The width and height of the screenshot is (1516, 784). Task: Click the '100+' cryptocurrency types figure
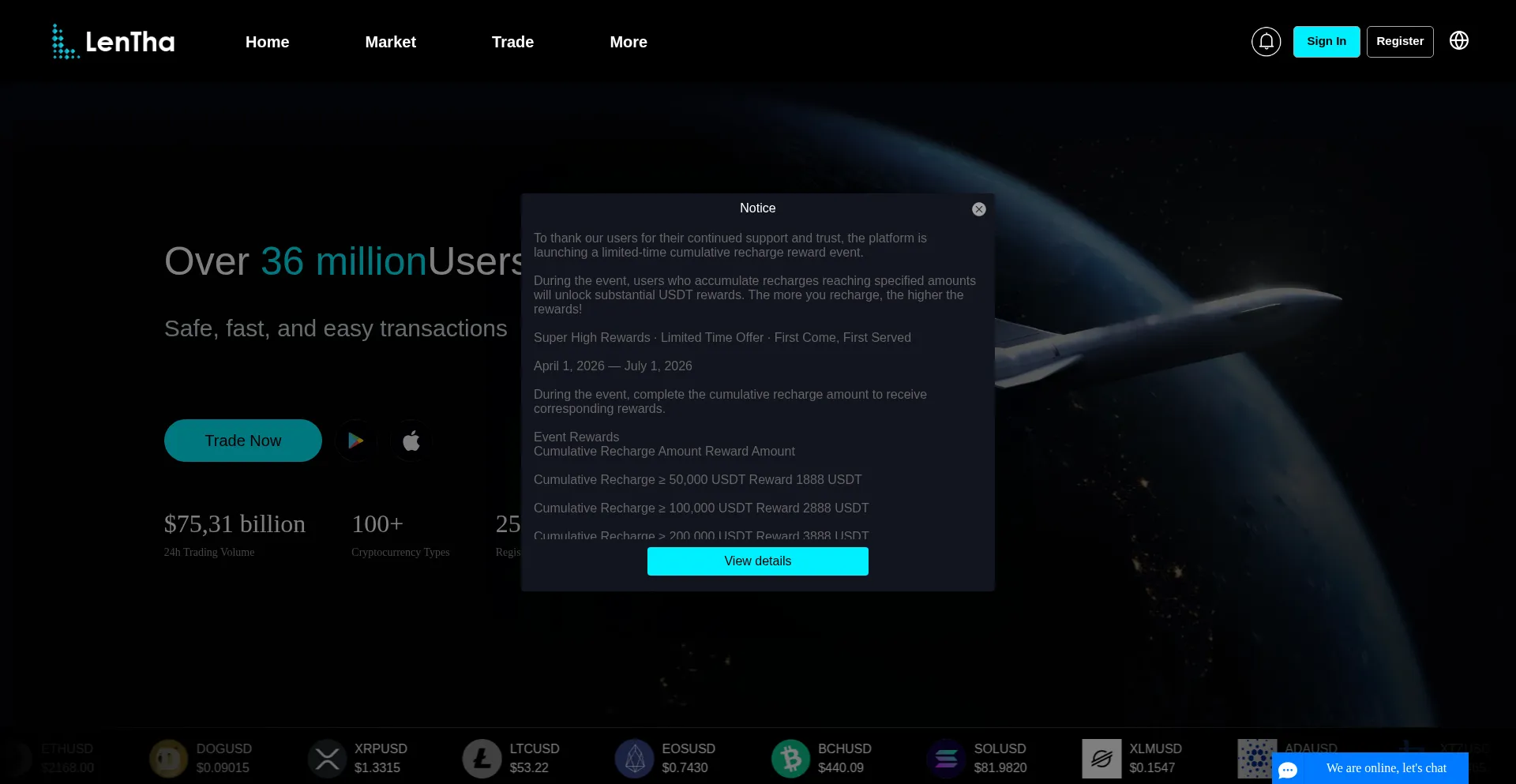pos(377,524)
